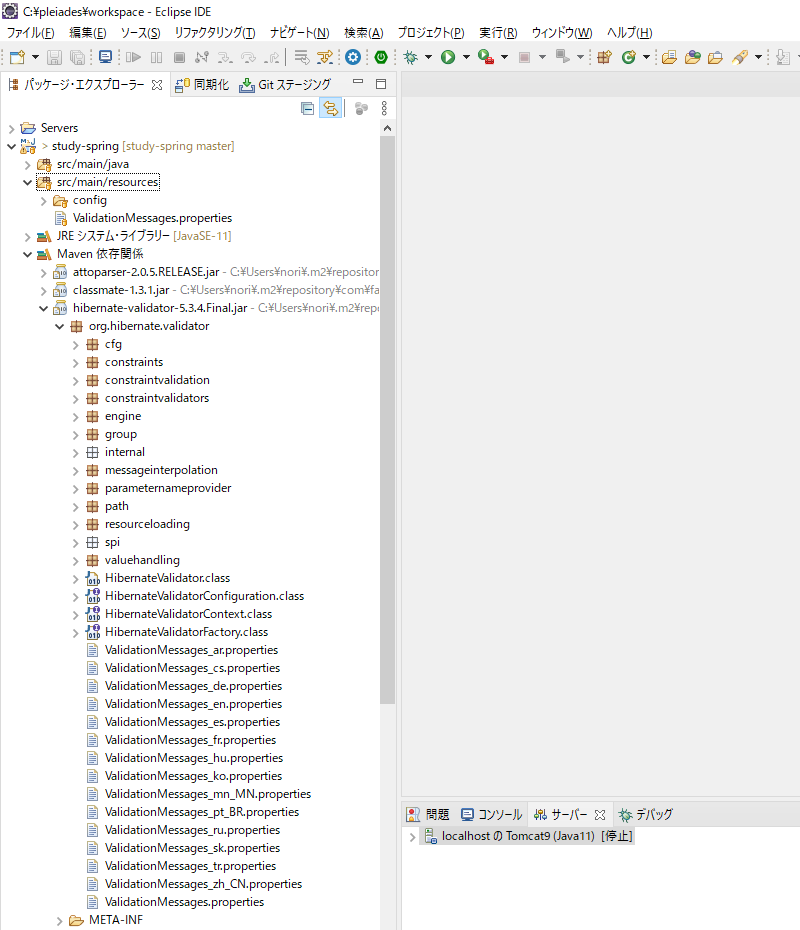The height and width of the screenshot is (930, 800).
Task: Click the Debug bug toolbar icon
Action: (x=410, y=57)
